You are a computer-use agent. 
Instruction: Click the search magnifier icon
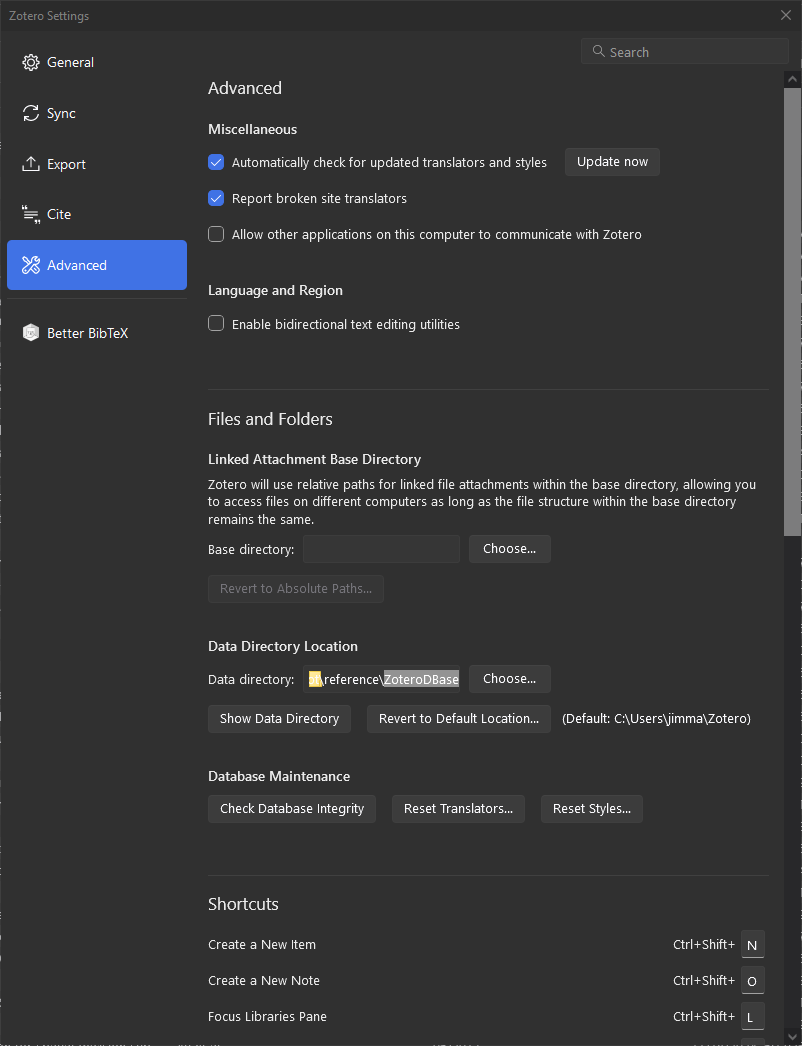tap(598, 51)
